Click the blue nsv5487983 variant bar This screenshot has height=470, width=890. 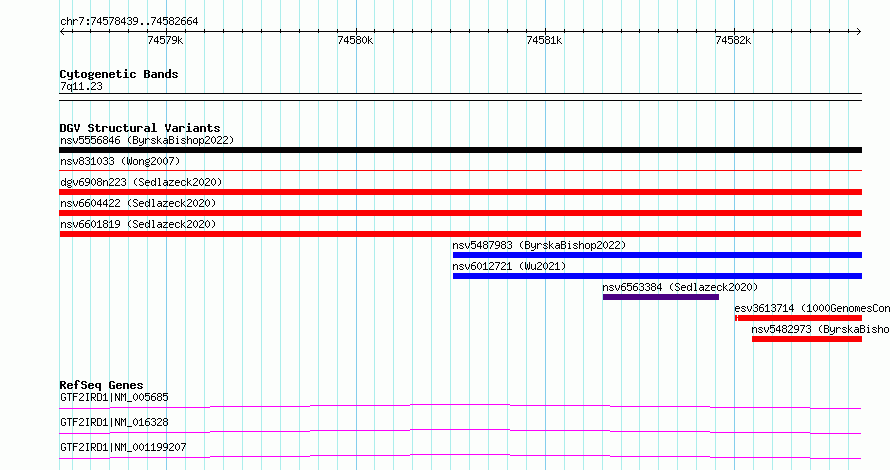pyautogui.click(x=657, y=255)
